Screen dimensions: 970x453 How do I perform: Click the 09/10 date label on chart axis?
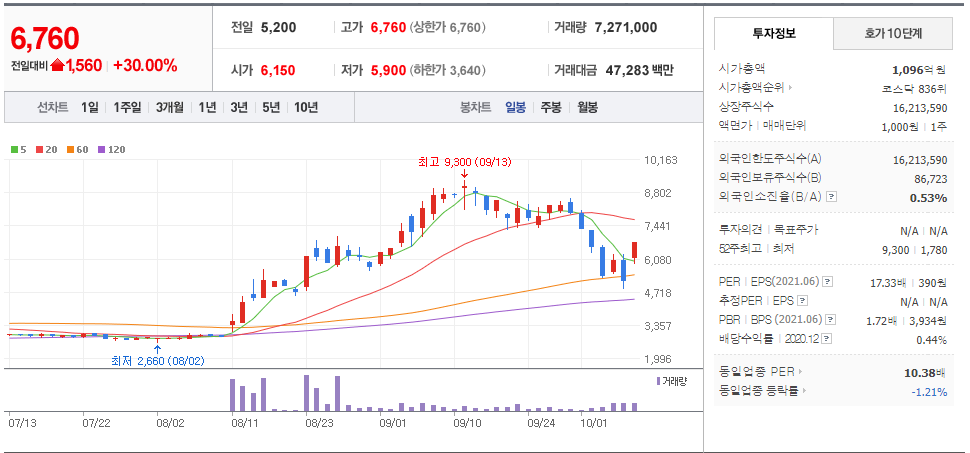tap(468, 423)
